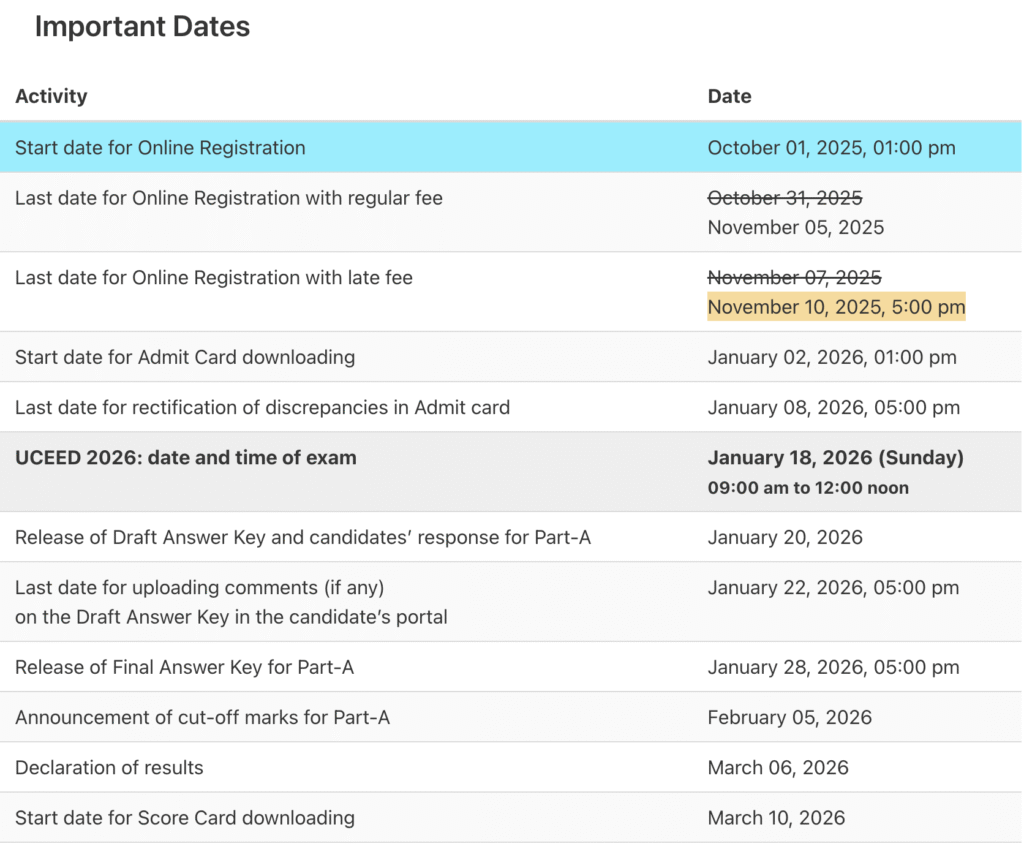Click the UCEED 2026 date and time of exam text
Image resolution: width=1024 pixels, height=849 pixels.
click(186, 458)
